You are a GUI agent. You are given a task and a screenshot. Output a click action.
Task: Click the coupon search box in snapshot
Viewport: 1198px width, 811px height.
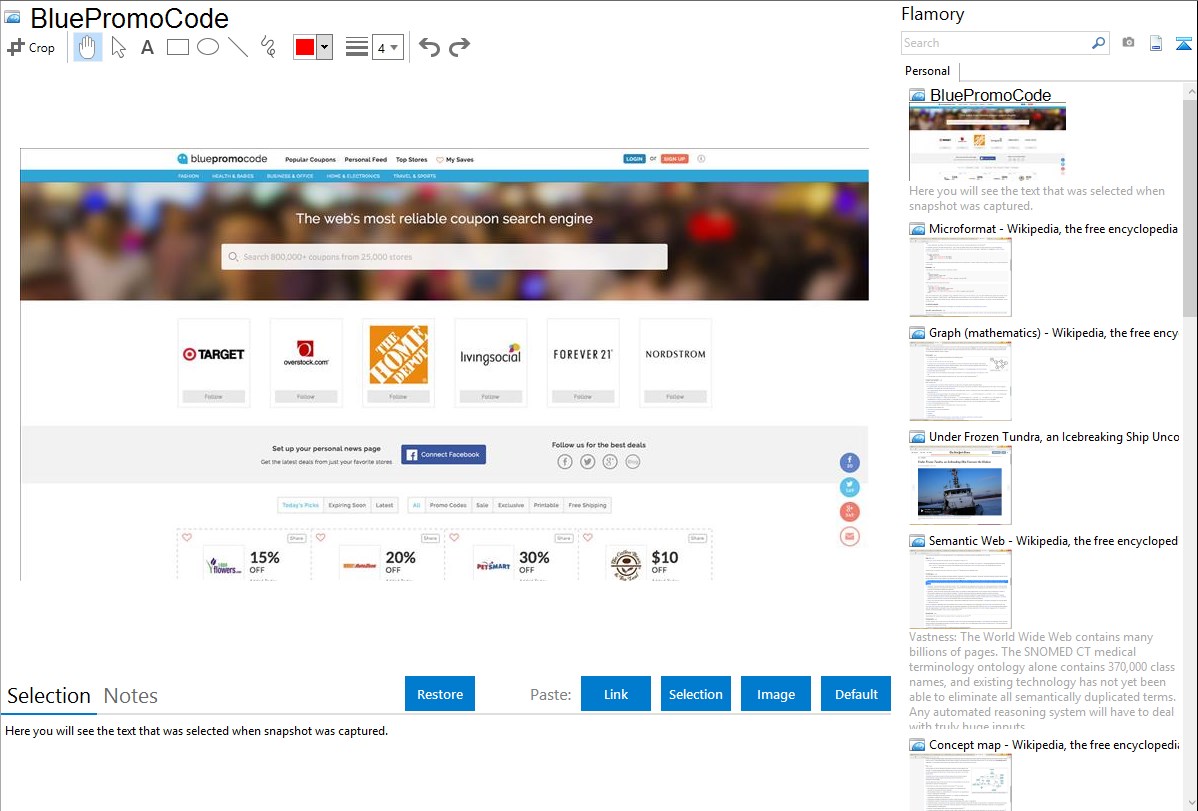(x=444, y=257)
